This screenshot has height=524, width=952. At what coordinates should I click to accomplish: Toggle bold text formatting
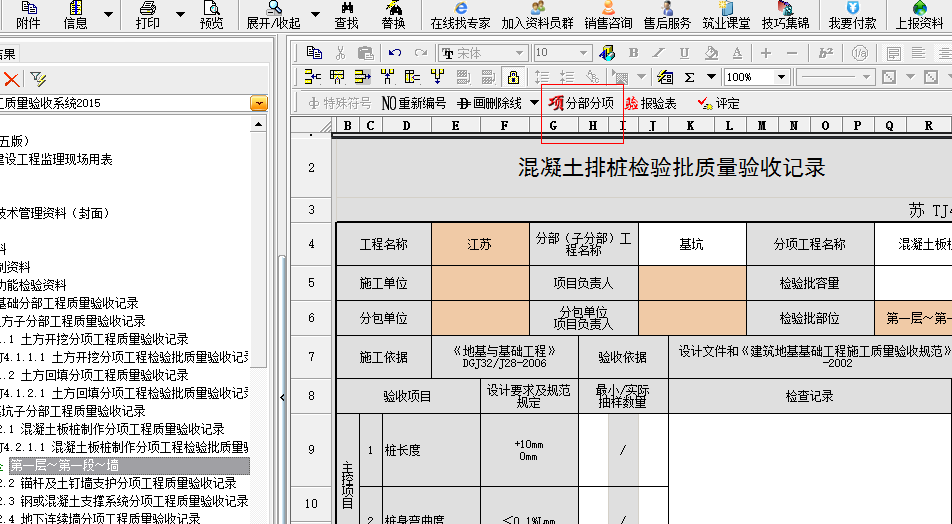tap(633, 53)
